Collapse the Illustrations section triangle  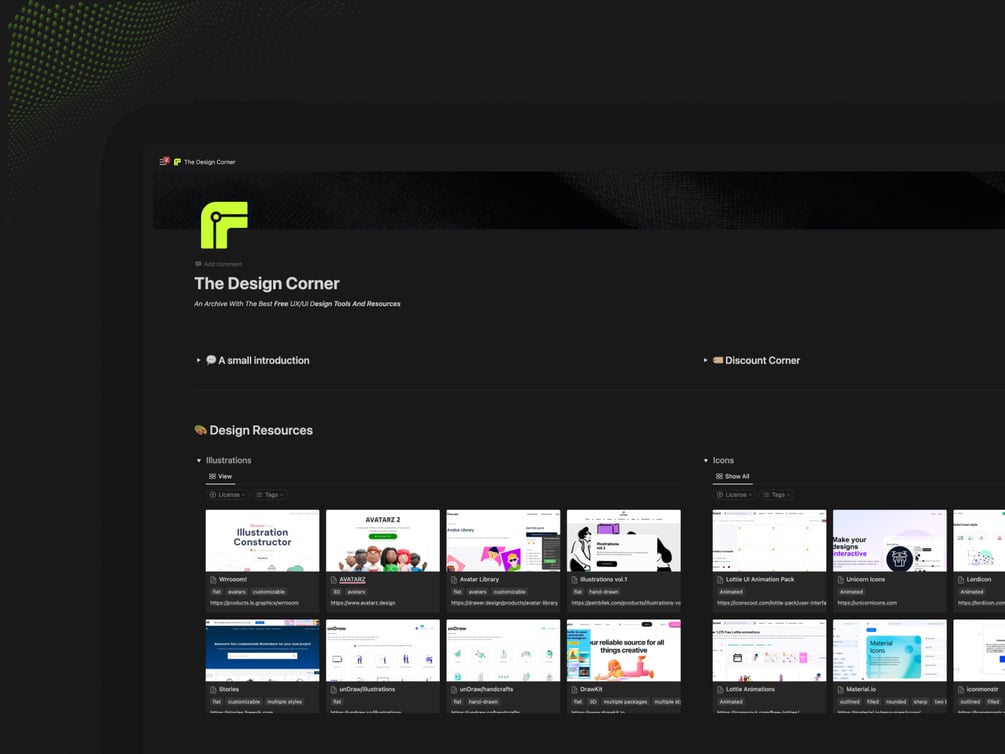199,460
